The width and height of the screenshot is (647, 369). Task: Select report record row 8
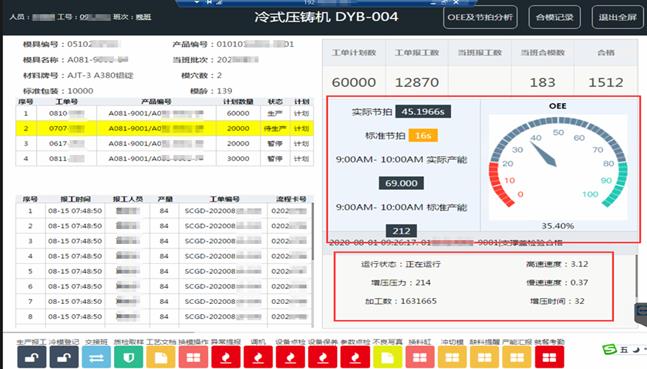[164, 317]
